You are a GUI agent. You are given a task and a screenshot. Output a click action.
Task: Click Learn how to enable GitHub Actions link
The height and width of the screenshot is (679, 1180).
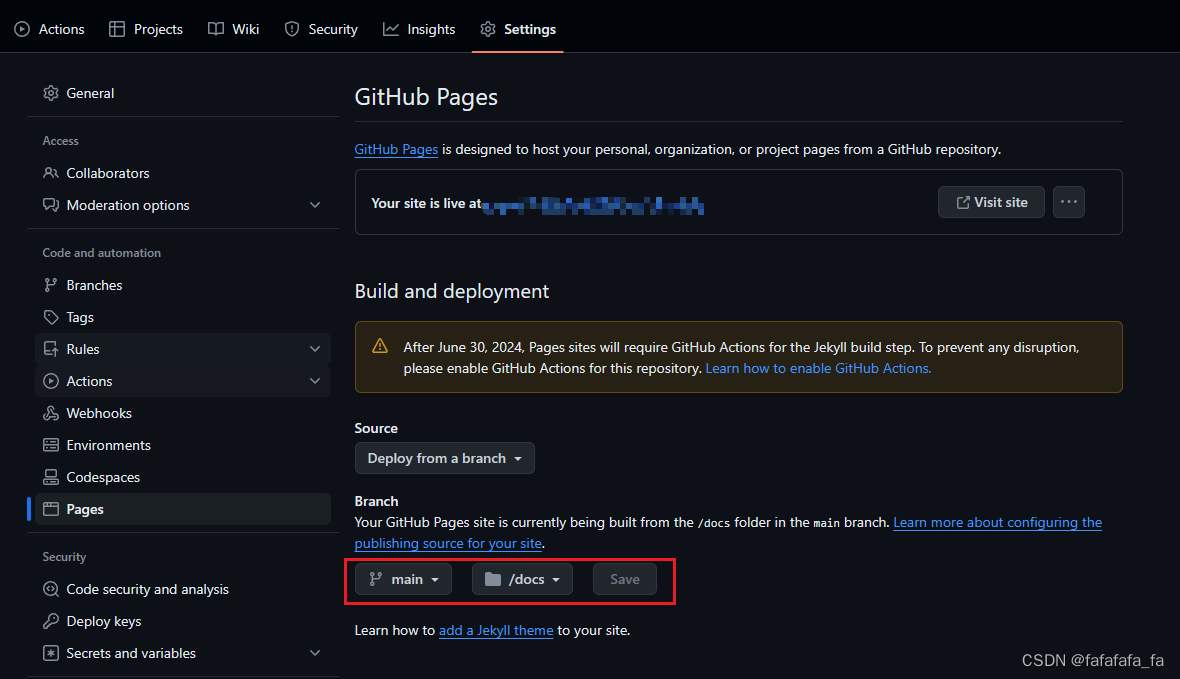pyautogui.click(x=818, y=368)
